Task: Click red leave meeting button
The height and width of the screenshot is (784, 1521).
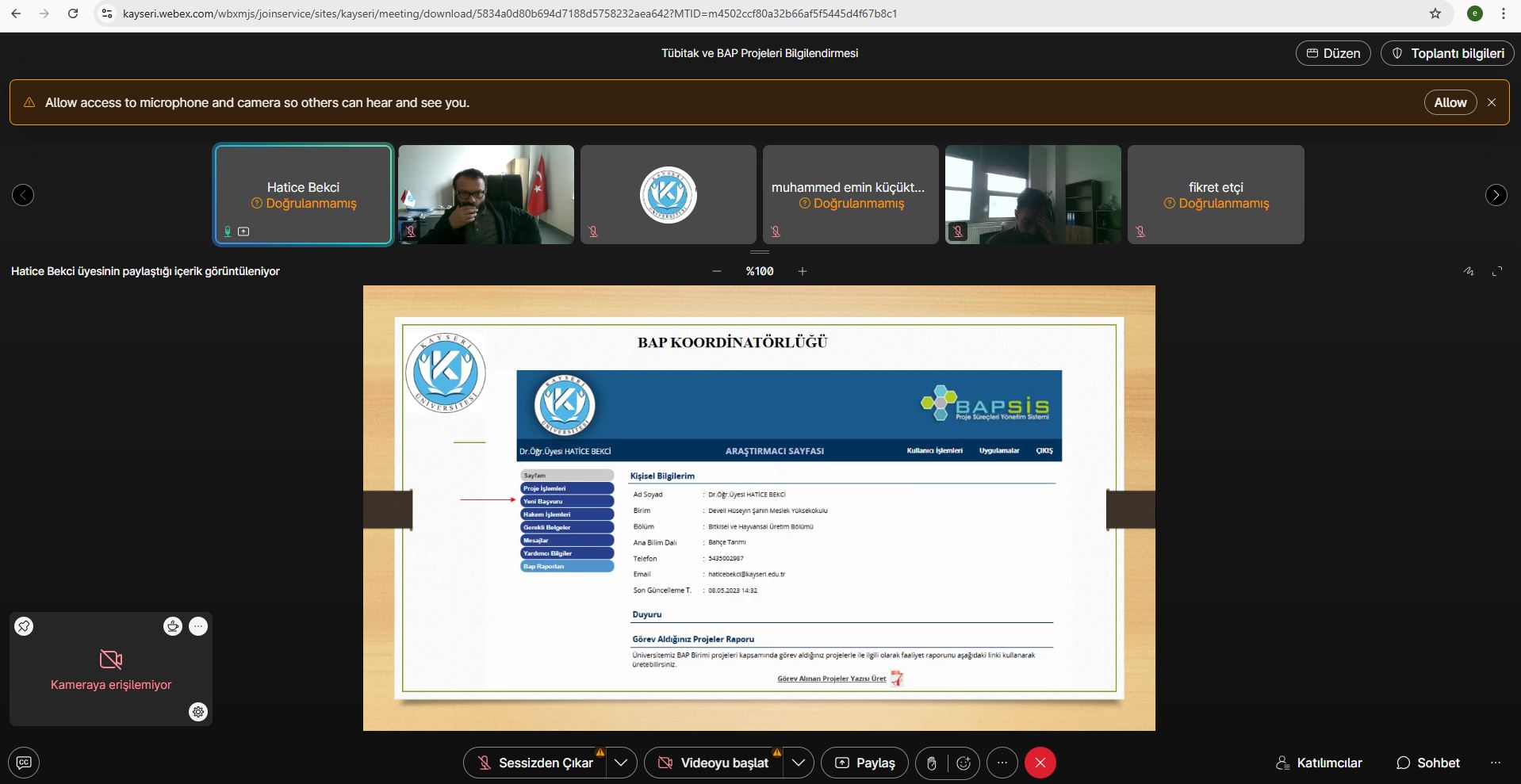Action: [x=1040, y=763]
